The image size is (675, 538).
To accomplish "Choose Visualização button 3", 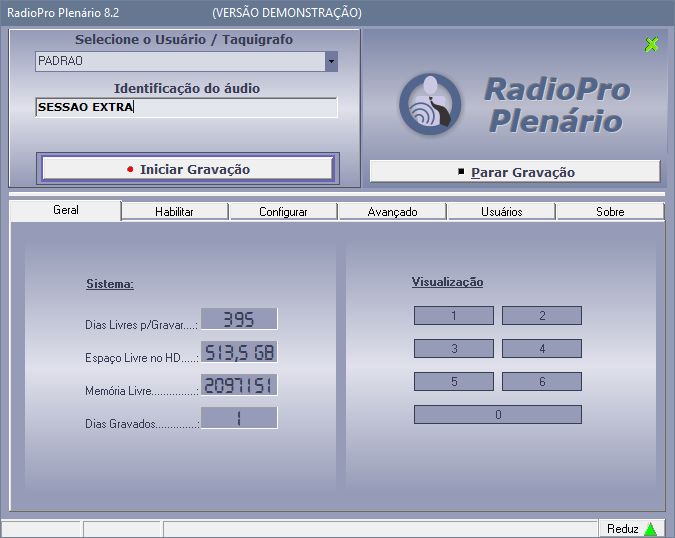I will (x=454, y=349).
